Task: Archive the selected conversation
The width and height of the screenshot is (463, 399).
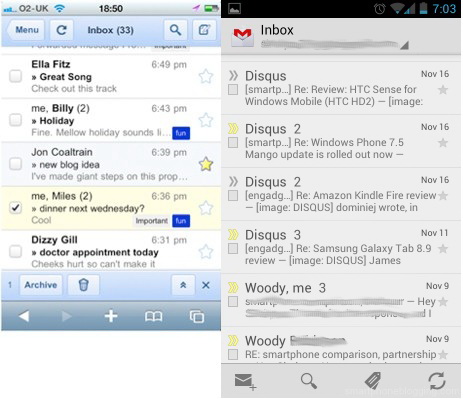Action: click(41, 285)
